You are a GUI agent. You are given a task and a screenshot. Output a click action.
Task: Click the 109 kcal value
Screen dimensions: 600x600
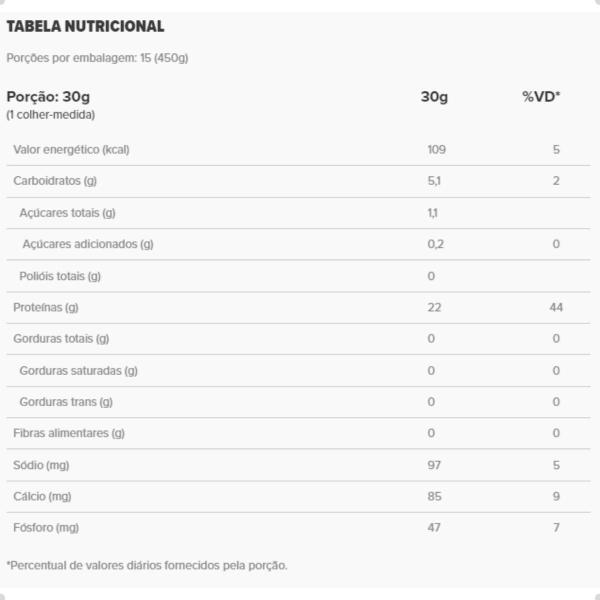pos(437,150)
